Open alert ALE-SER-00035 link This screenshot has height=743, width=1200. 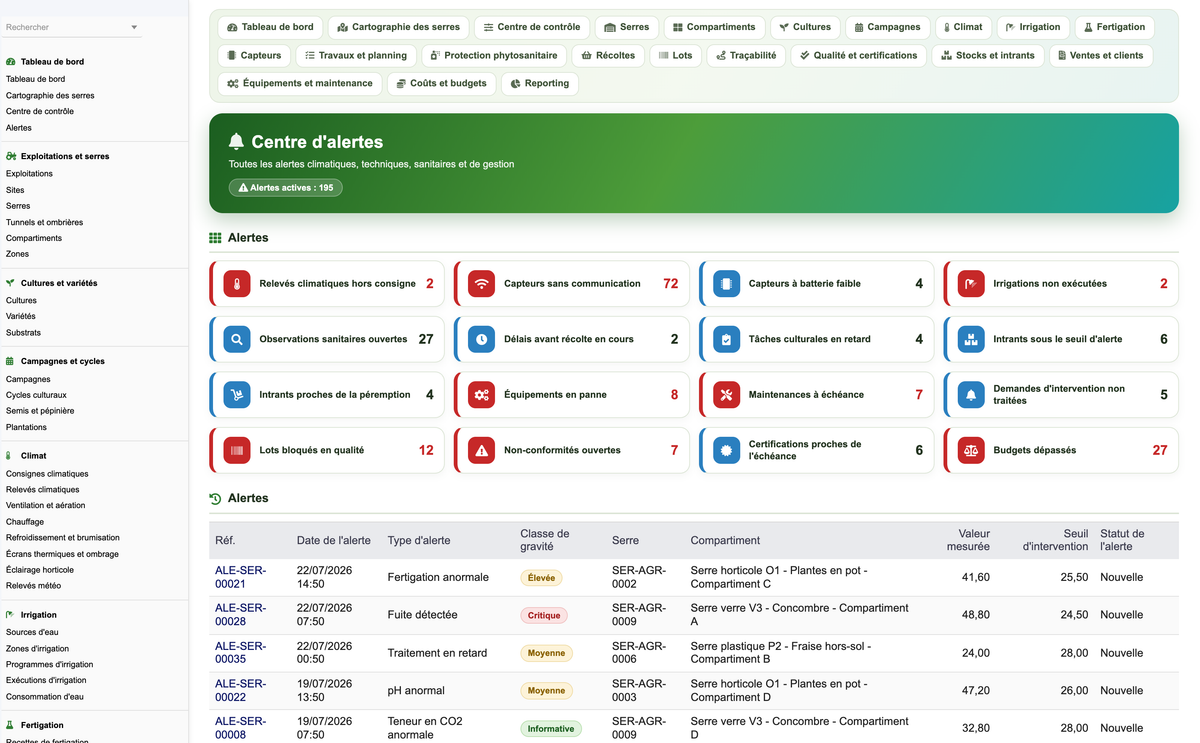(x=240, y=653)
